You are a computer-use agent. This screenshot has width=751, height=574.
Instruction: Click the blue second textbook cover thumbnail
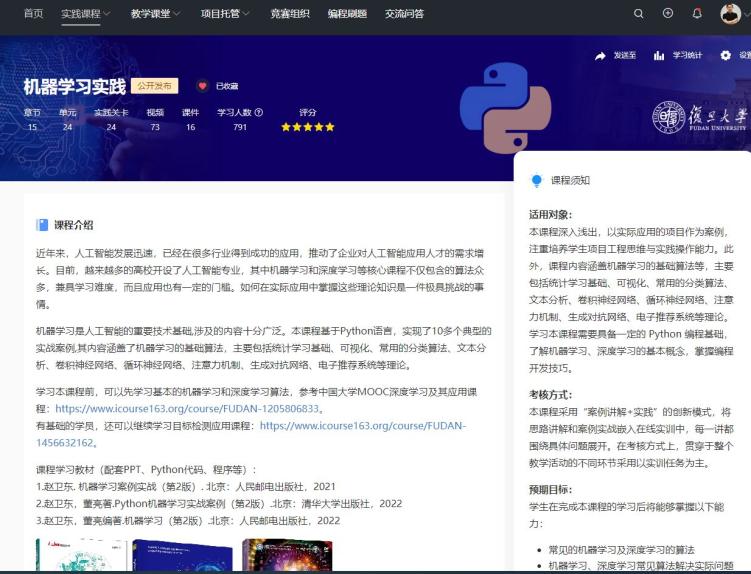coord(182,555)
